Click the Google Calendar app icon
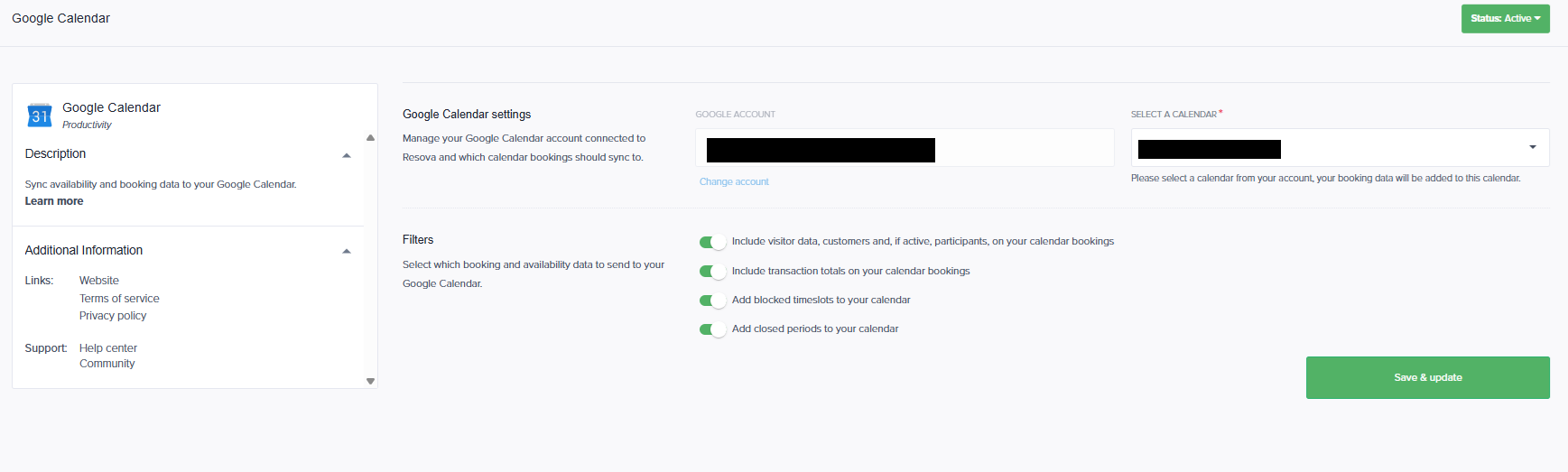Viewport: 1568px width, 472px height. coord(40,115)
